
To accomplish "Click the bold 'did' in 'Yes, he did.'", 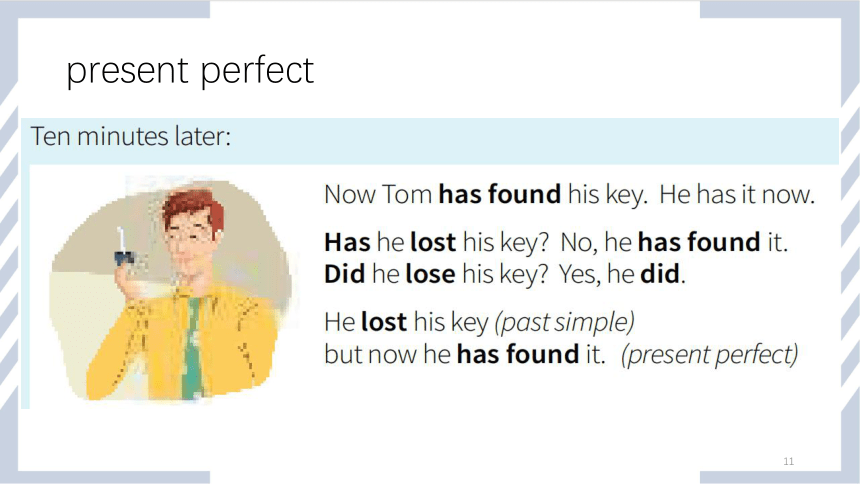I will click(x=660, y=274).
